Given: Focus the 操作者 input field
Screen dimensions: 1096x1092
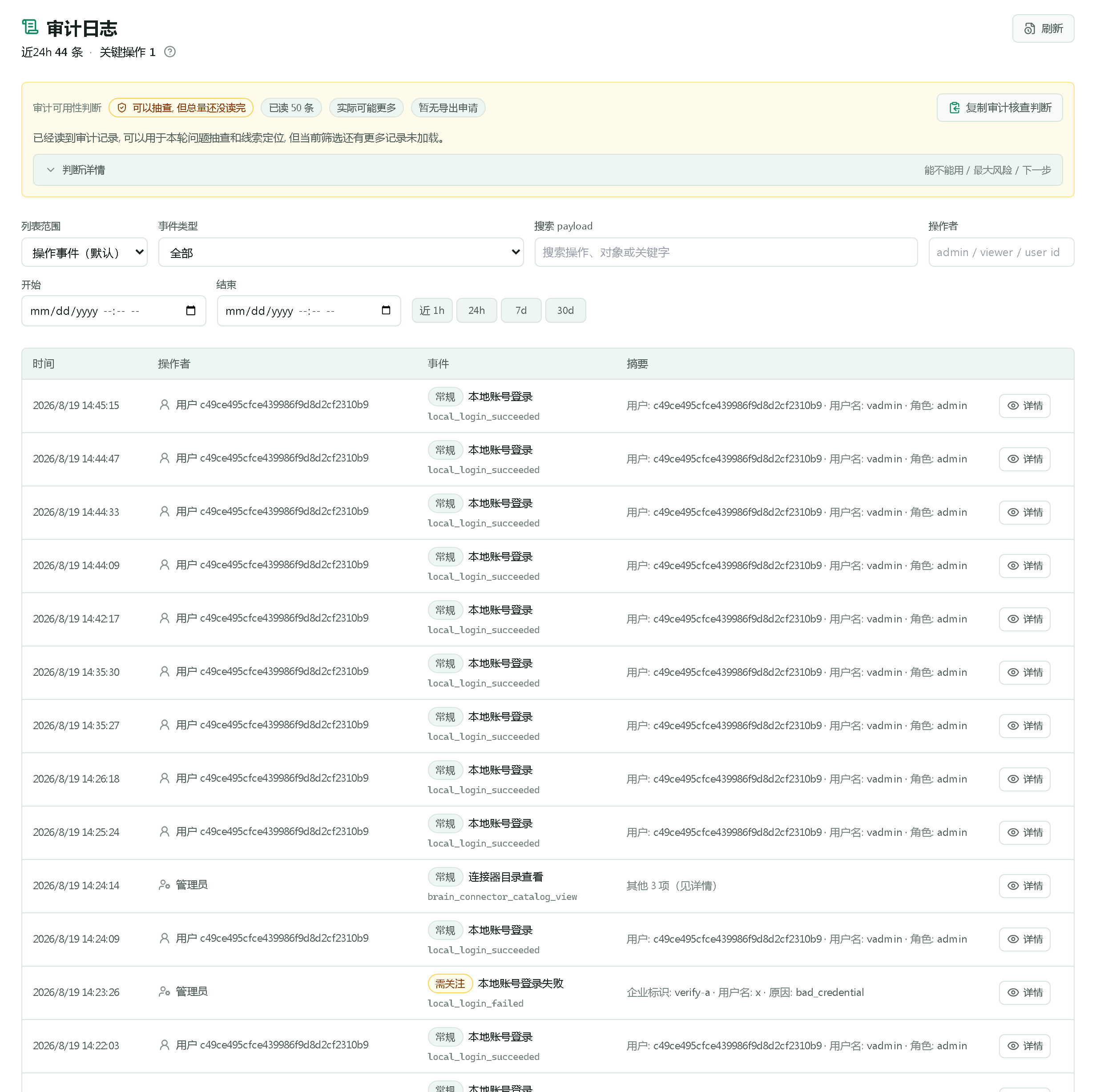Looking at the screenshot, I should point(1001,252).
